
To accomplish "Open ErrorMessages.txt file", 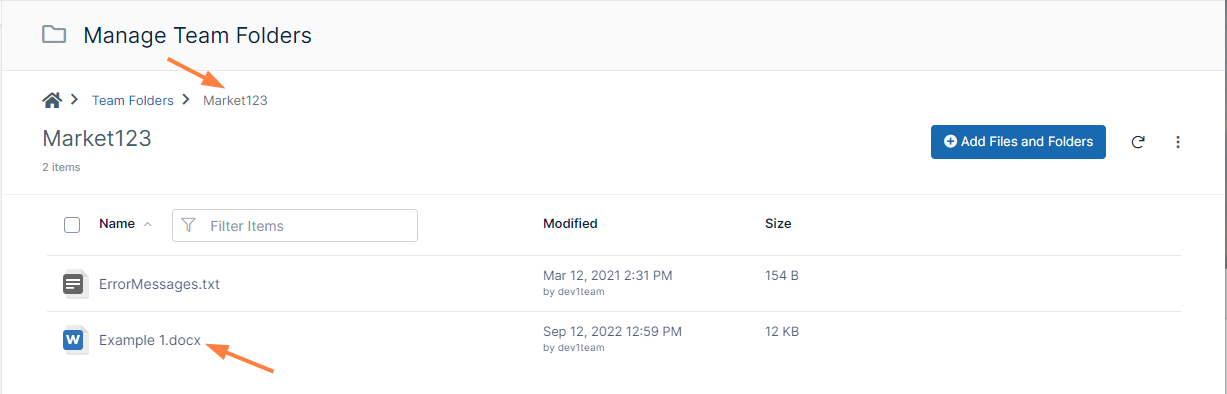I will (x=159, y=284).
